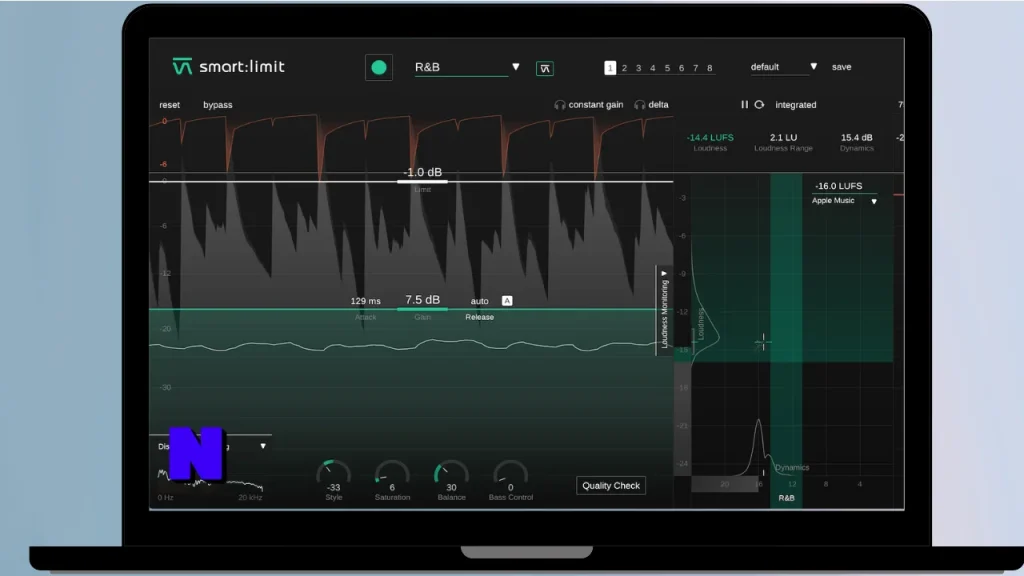Select state 6
Image resolution: width=1024 pixels, height=576 pixels.
[681, 68]
